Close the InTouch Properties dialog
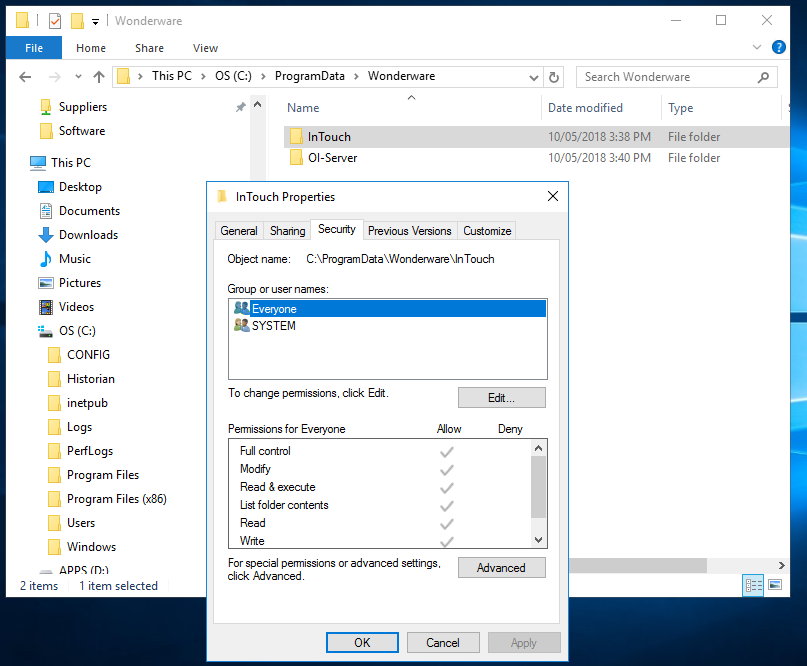Screen dimensions: 807x666 [553, 196]
